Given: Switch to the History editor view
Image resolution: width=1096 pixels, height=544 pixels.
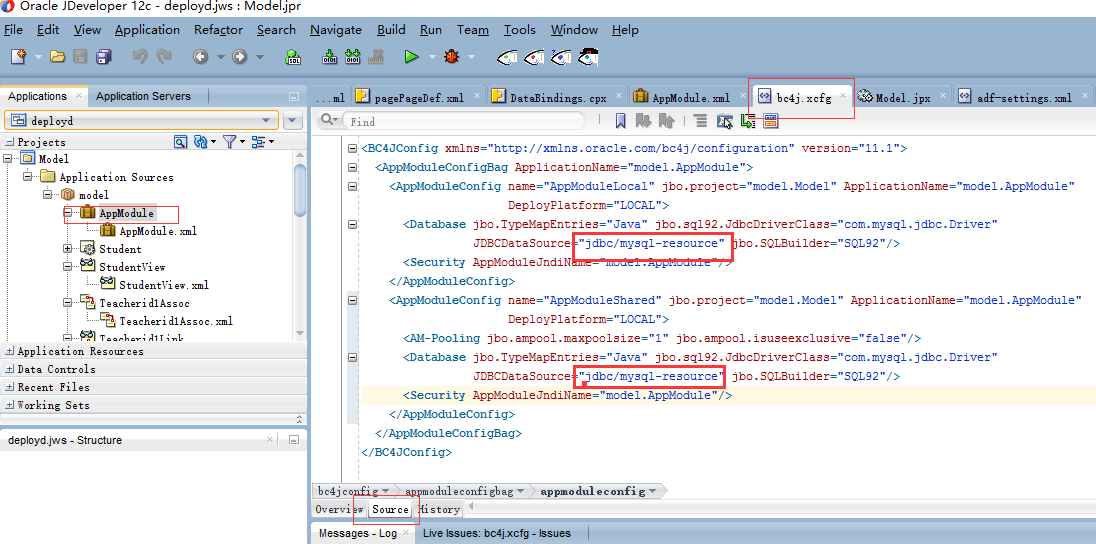Looking at the screenshot, I should [440, 509].
